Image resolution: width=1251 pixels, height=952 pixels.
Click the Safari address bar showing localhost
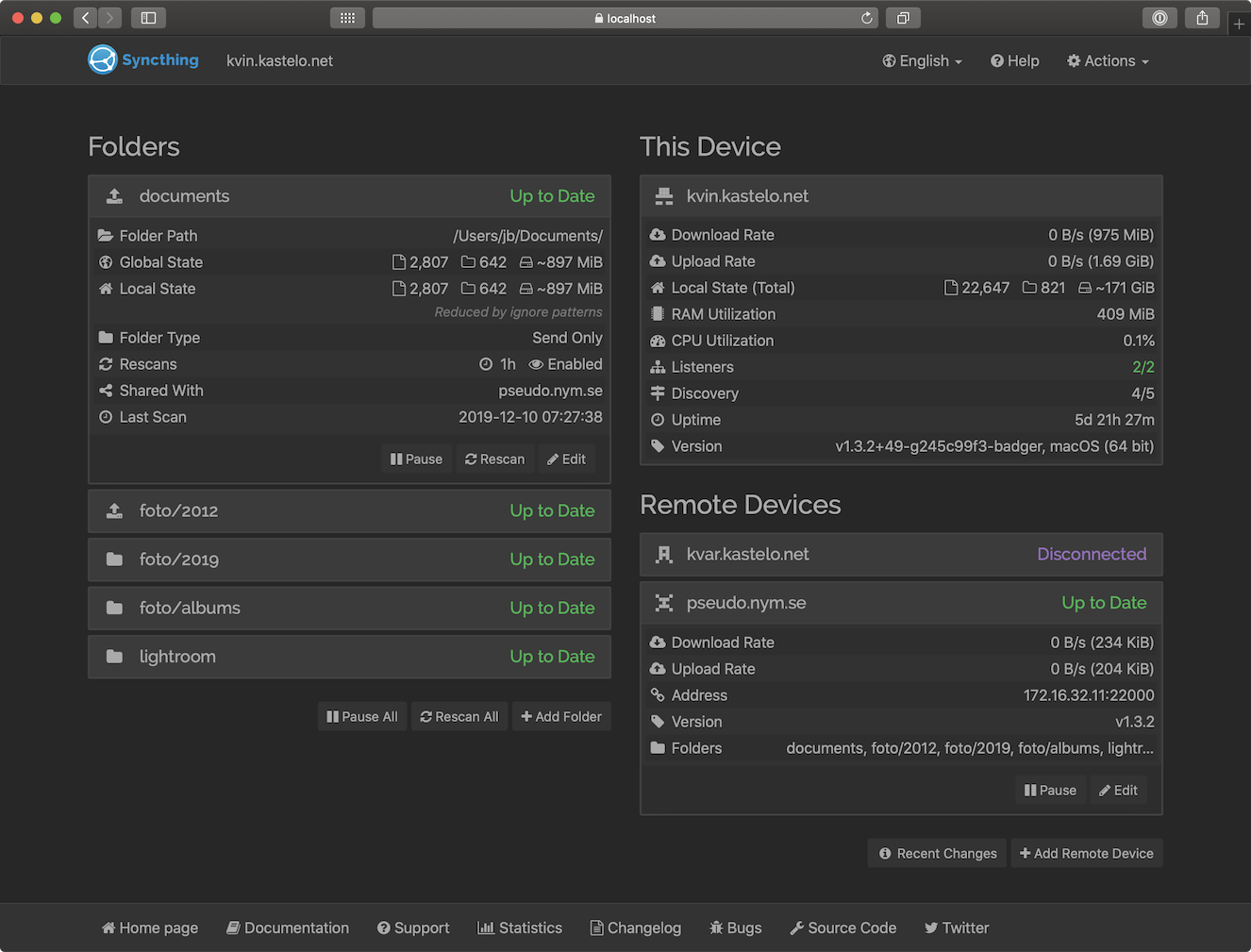(x=625, y=17)
